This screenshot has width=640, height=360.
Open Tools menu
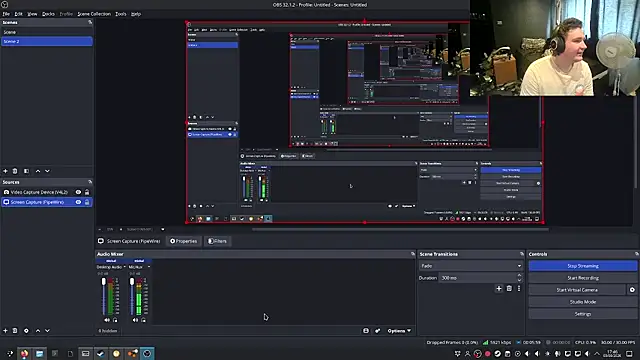click(x=121, y=14)
